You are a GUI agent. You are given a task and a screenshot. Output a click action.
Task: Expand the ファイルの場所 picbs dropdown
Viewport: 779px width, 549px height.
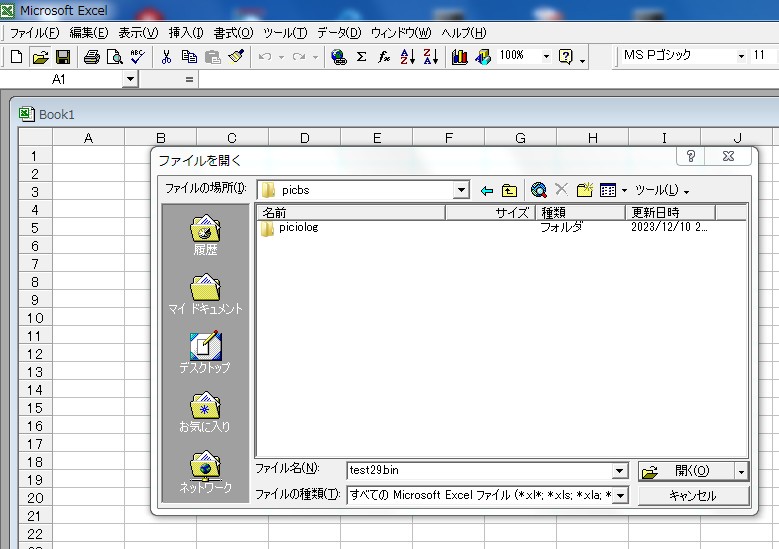pyautogui.click(x=461, y=190)
